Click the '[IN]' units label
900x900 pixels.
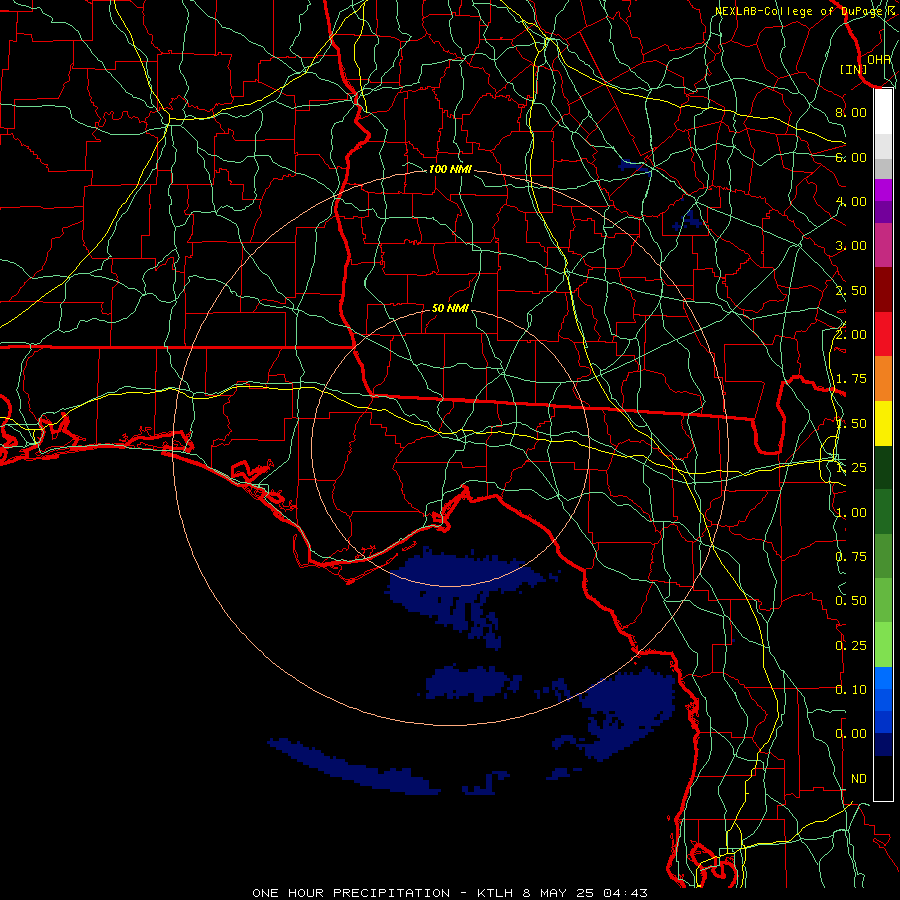click(854, 69)
